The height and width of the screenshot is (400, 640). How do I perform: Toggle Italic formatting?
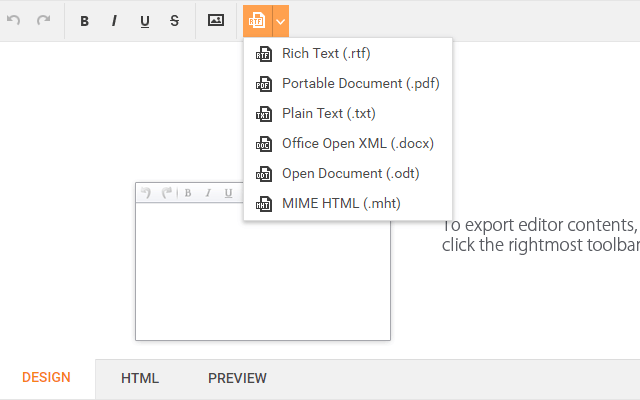[114, 20]
